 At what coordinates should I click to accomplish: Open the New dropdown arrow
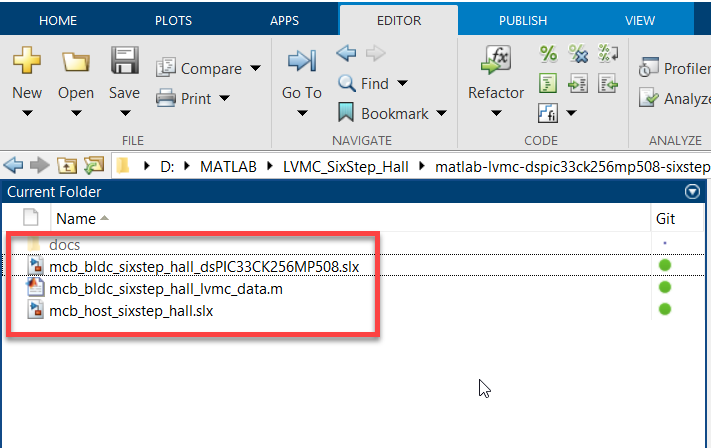(27, 113)
